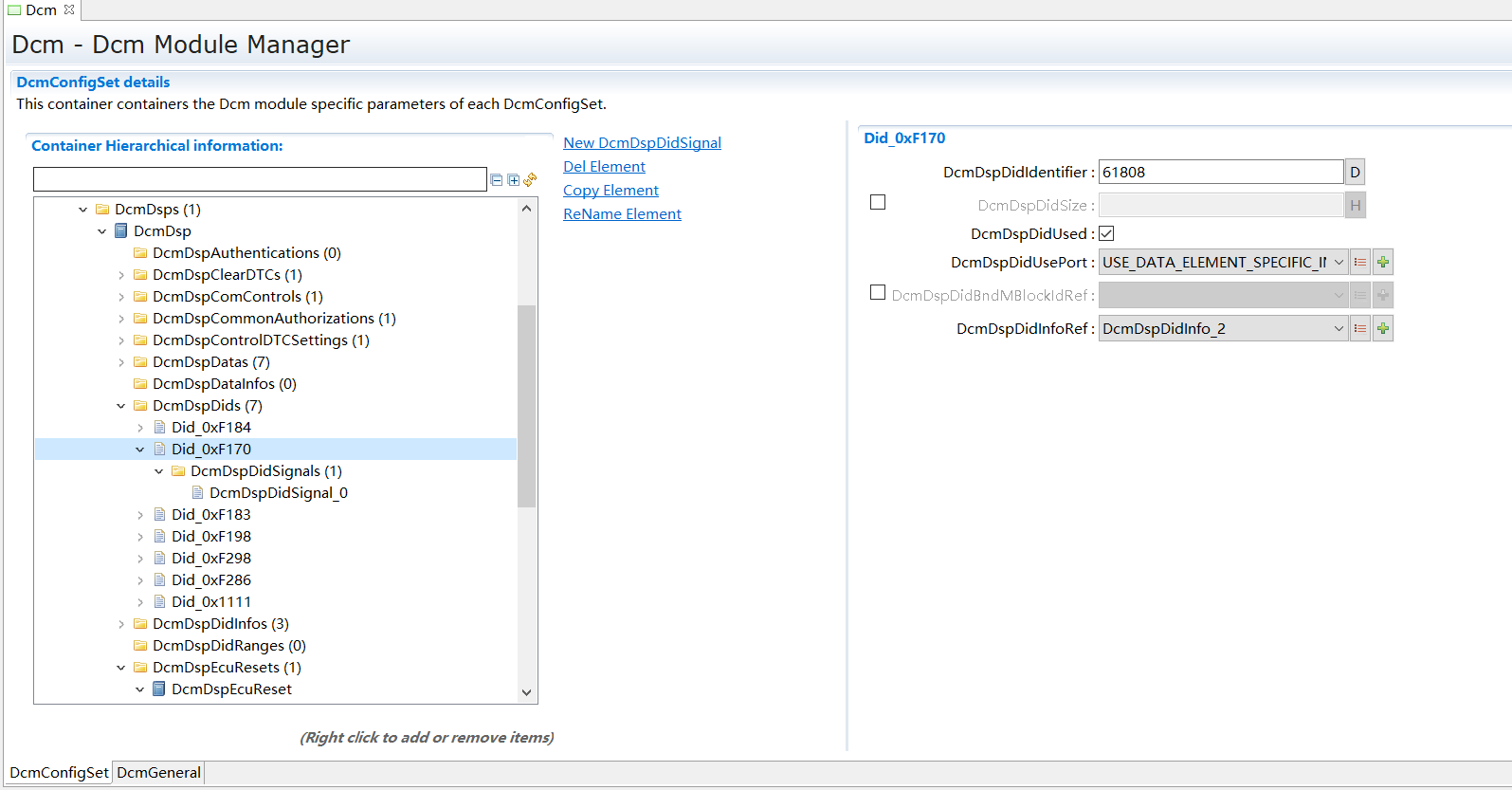This screenshot has width=1512, height=790.
Task: Switch to the DcmGeneral tab
Action: 158,773
